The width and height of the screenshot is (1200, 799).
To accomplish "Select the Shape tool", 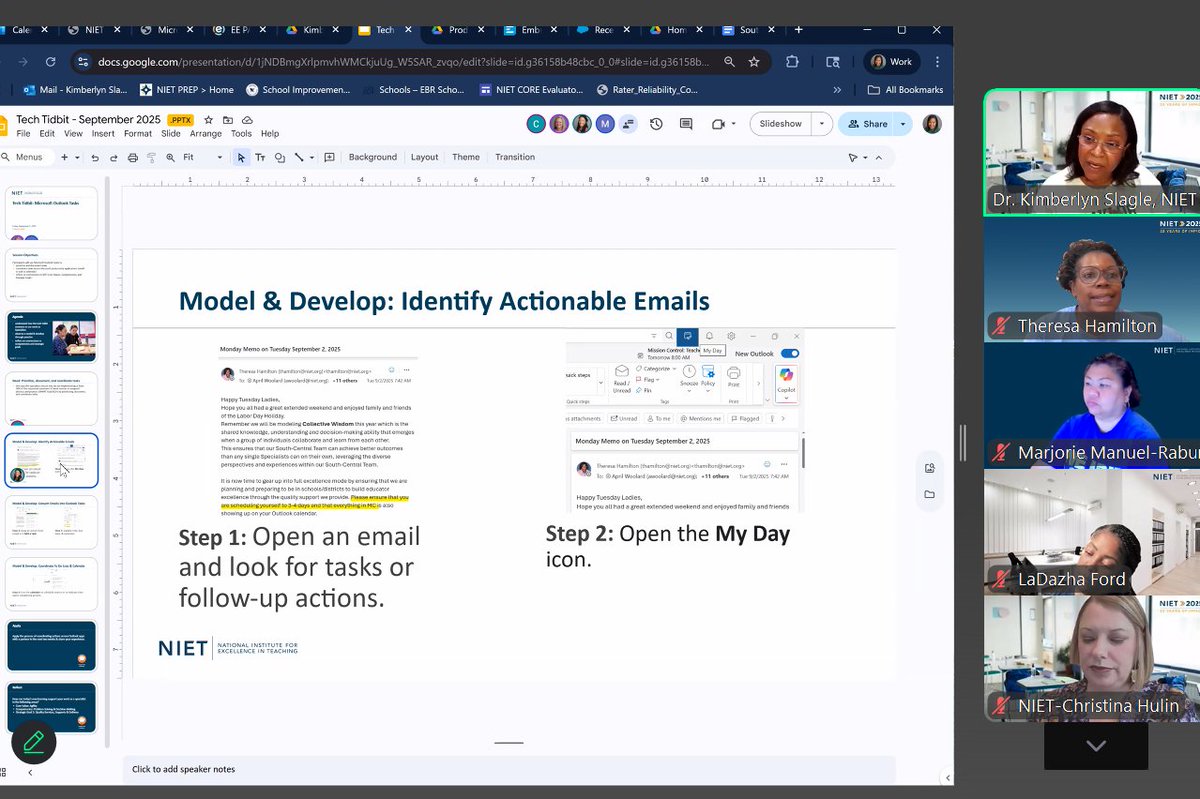I will (280, 157).
